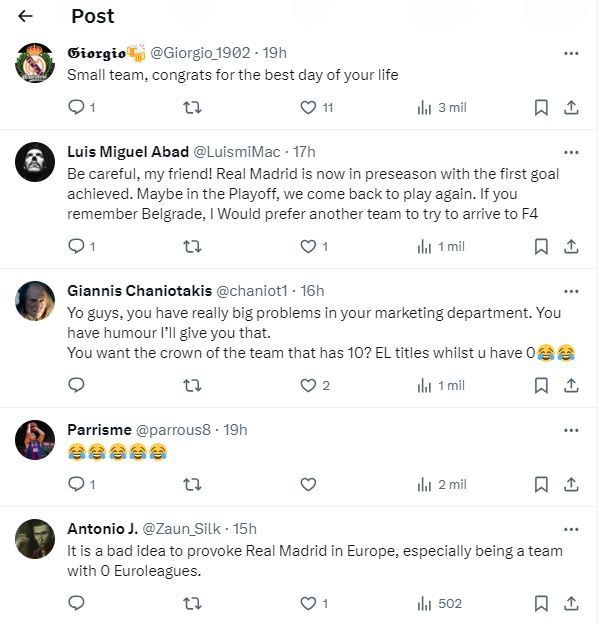Open Giannis Chaniotakis's profile name
This screenshot has width=612, height=624.
(x=139, y=291)
